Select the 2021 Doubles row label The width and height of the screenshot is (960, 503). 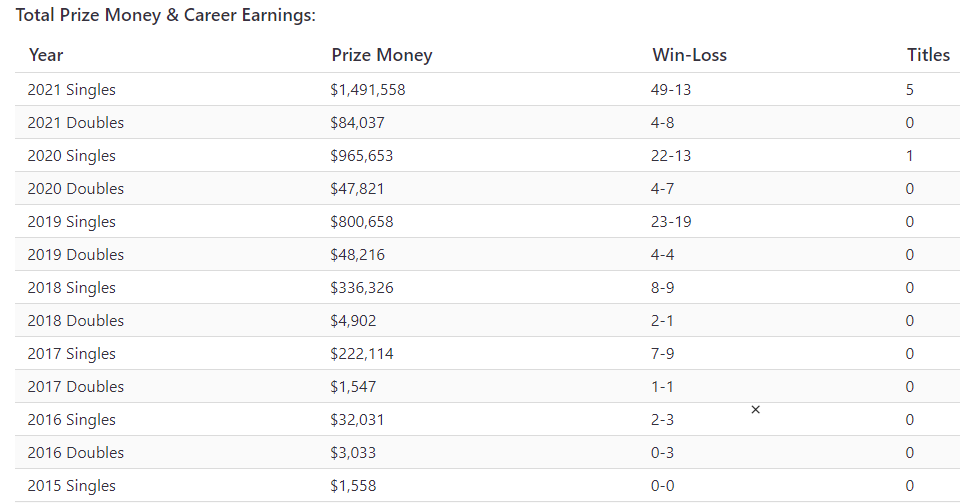(75, 122)
